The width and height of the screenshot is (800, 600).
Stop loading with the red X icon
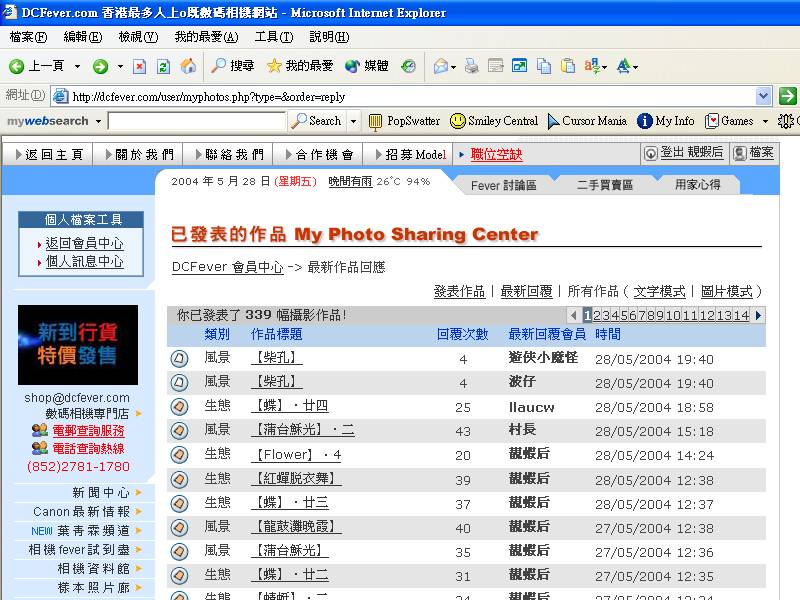tap(139, 66)
